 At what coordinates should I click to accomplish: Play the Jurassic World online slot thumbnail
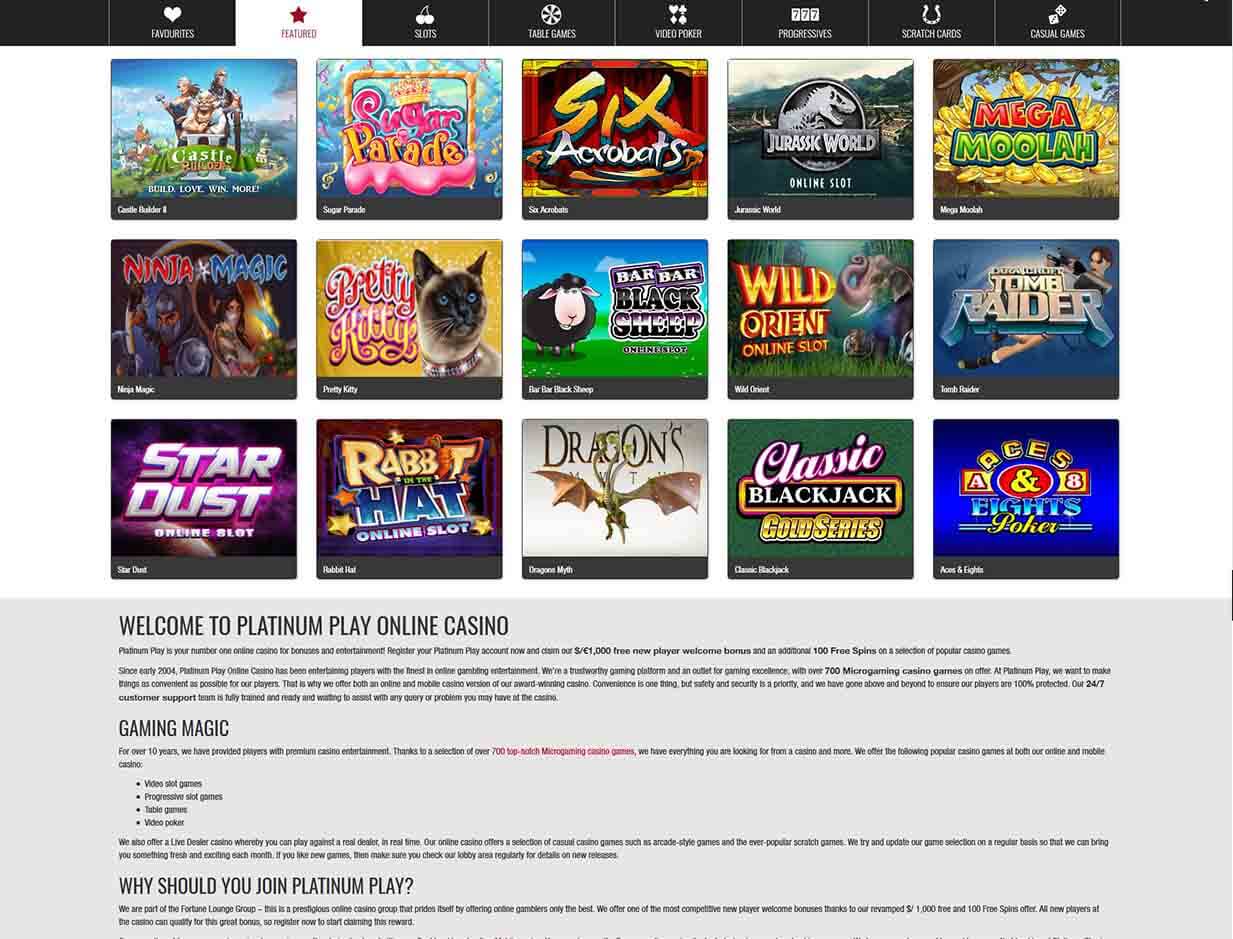(820, 129)
